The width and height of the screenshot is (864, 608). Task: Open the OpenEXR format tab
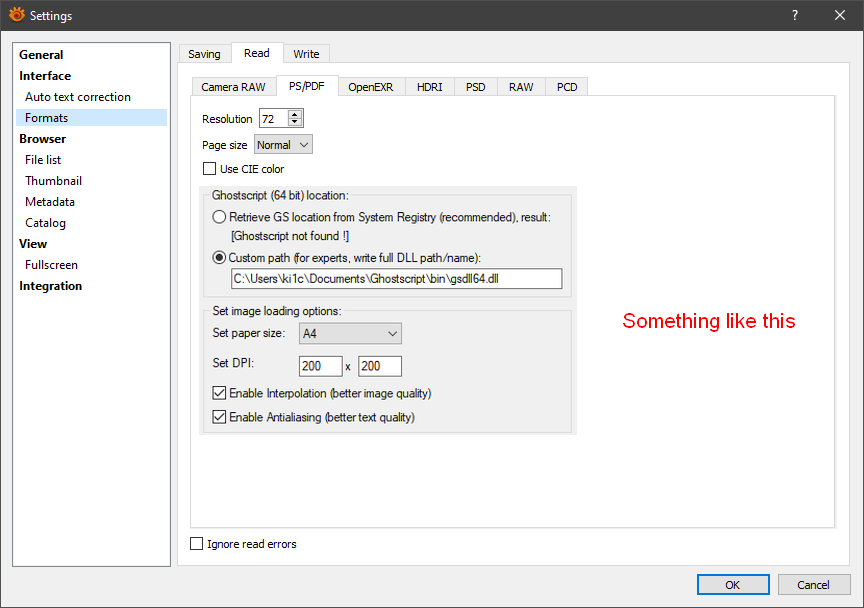(x=370, y=87)
